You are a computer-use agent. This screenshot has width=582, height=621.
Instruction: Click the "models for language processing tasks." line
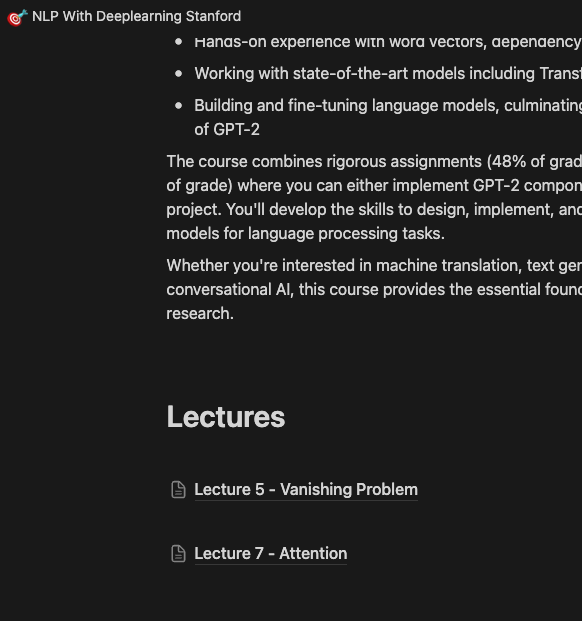tap(305, 234)
